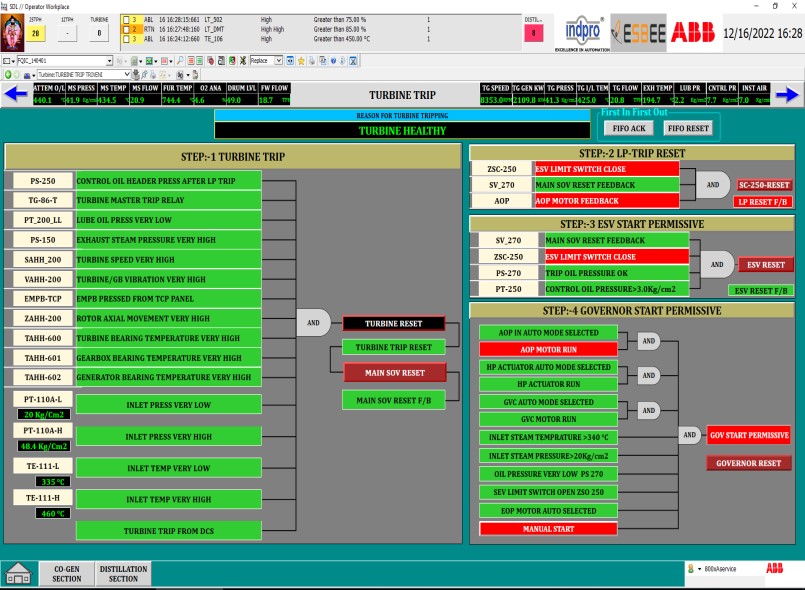Click the blue right navigation arrow

coord(788,95)
